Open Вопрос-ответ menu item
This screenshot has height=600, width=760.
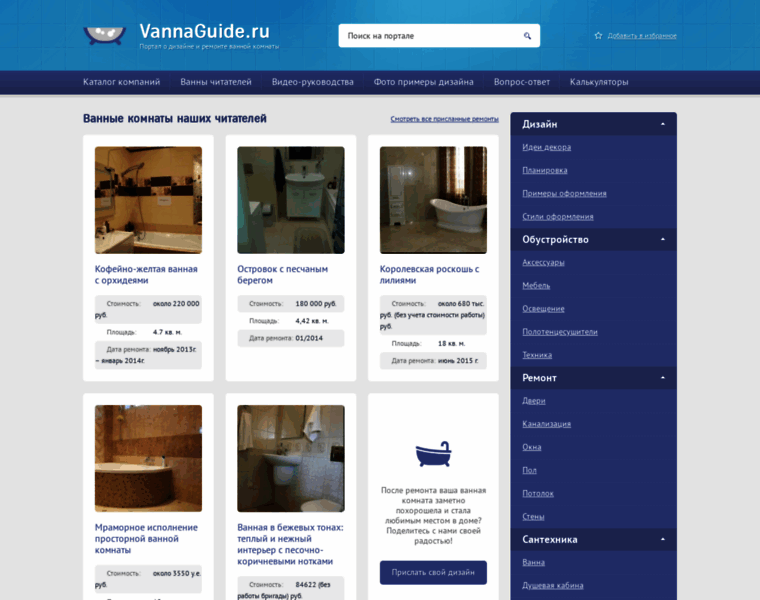[522, 82]
